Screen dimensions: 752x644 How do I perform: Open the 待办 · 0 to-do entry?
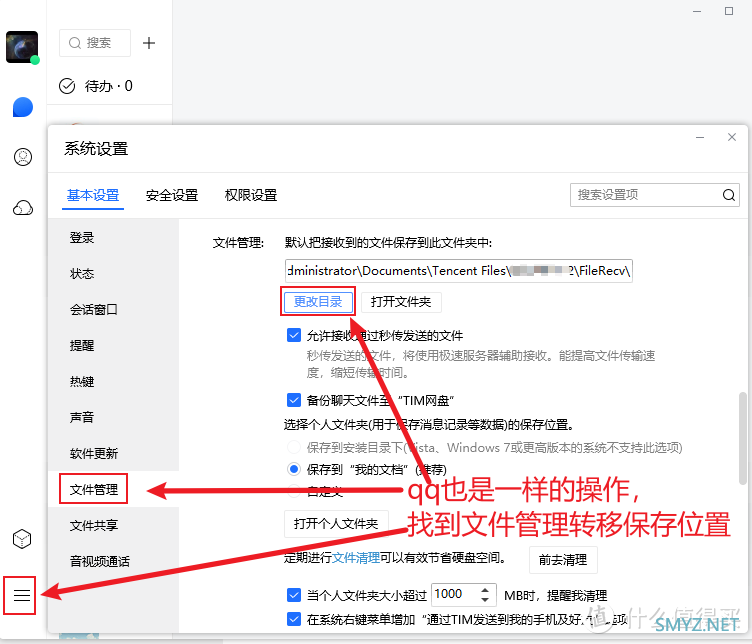tap(109, 86)
